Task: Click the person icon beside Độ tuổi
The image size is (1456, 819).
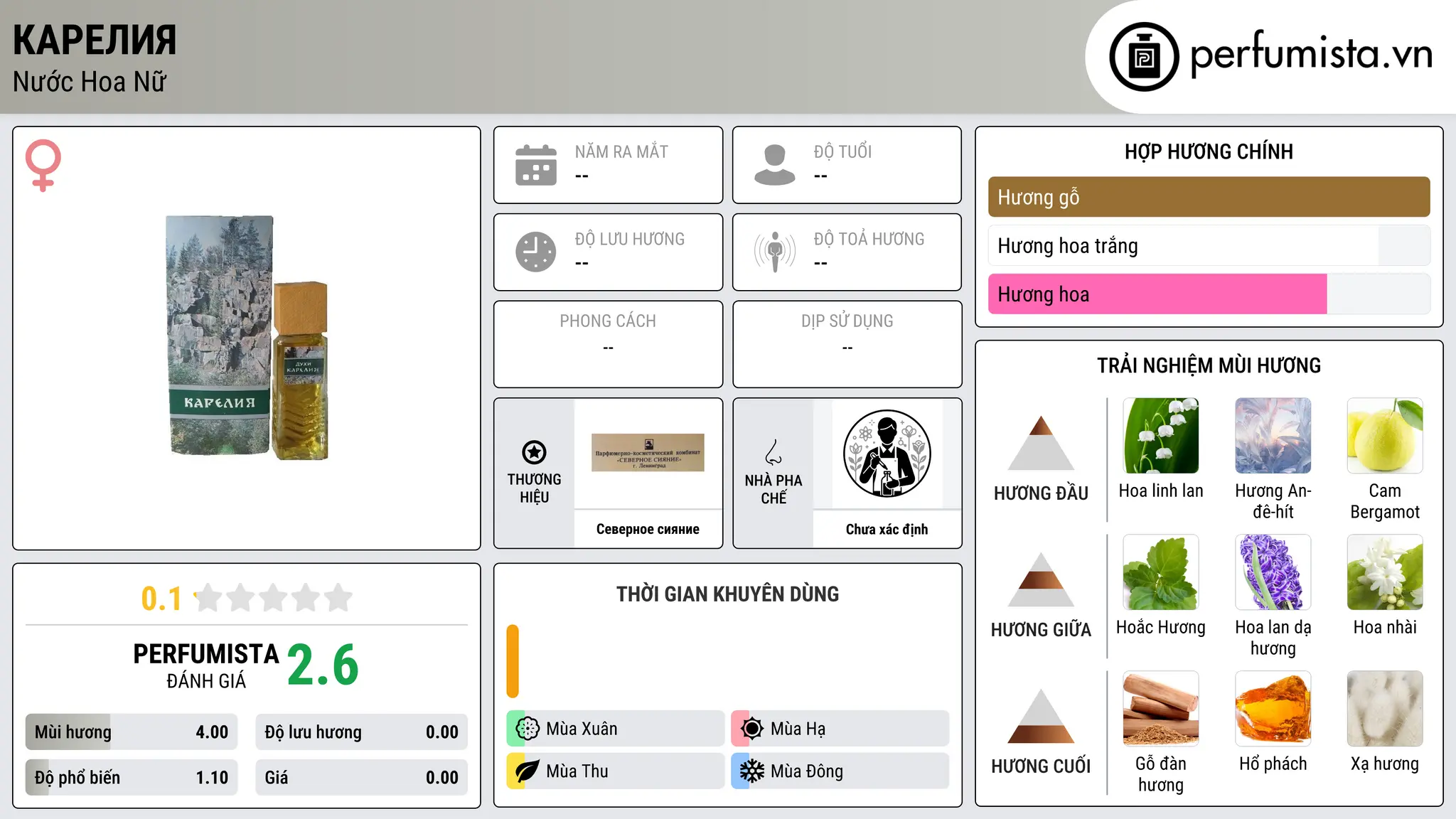Action: coord(775,165)
